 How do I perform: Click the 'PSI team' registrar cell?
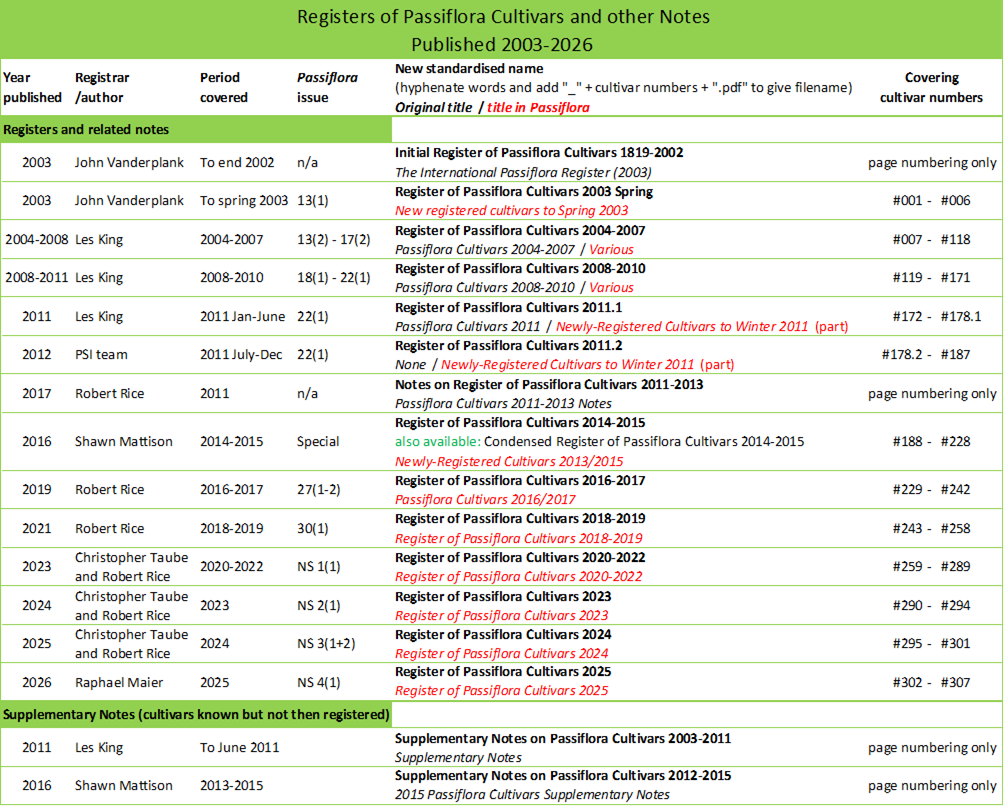[x=101, y=355]
